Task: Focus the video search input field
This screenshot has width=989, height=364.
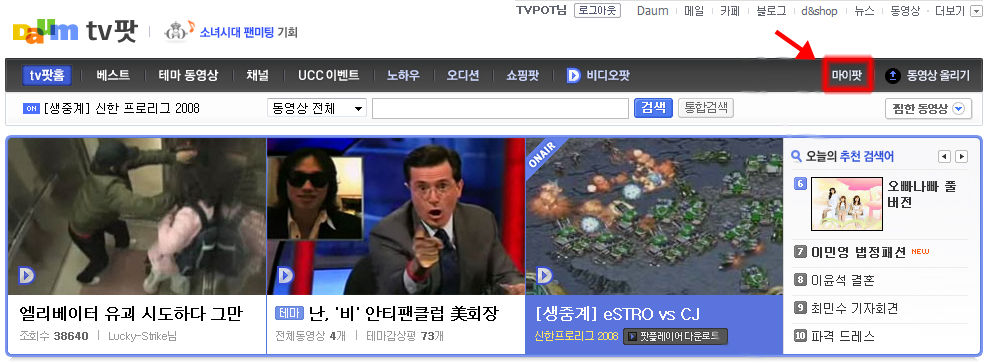Action: tap(500, 109)
